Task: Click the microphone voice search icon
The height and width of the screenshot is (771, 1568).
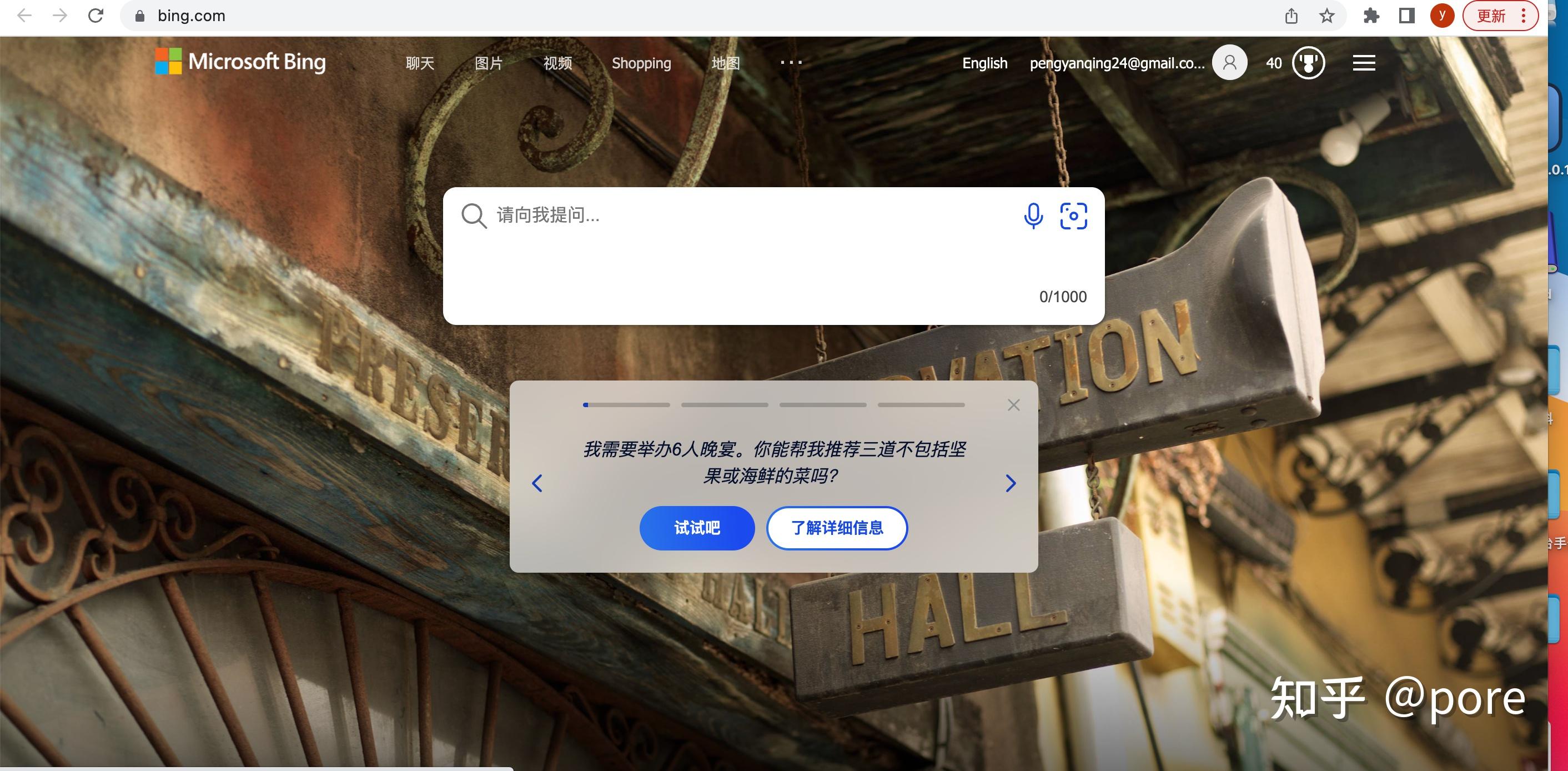Action: click(x=1033, y=216)
